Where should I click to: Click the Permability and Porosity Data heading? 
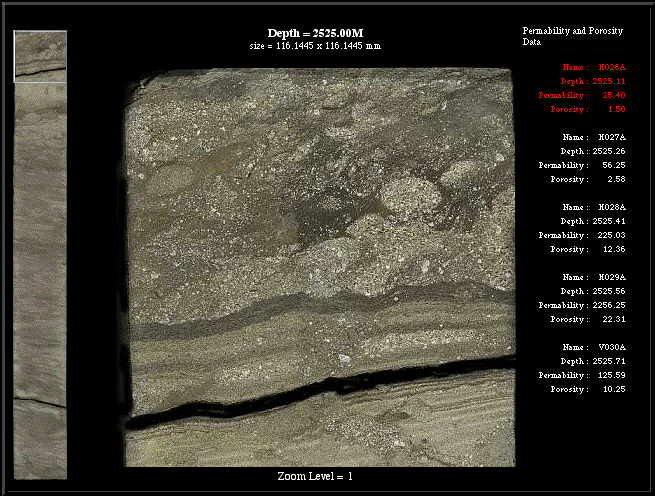[573, 36]
